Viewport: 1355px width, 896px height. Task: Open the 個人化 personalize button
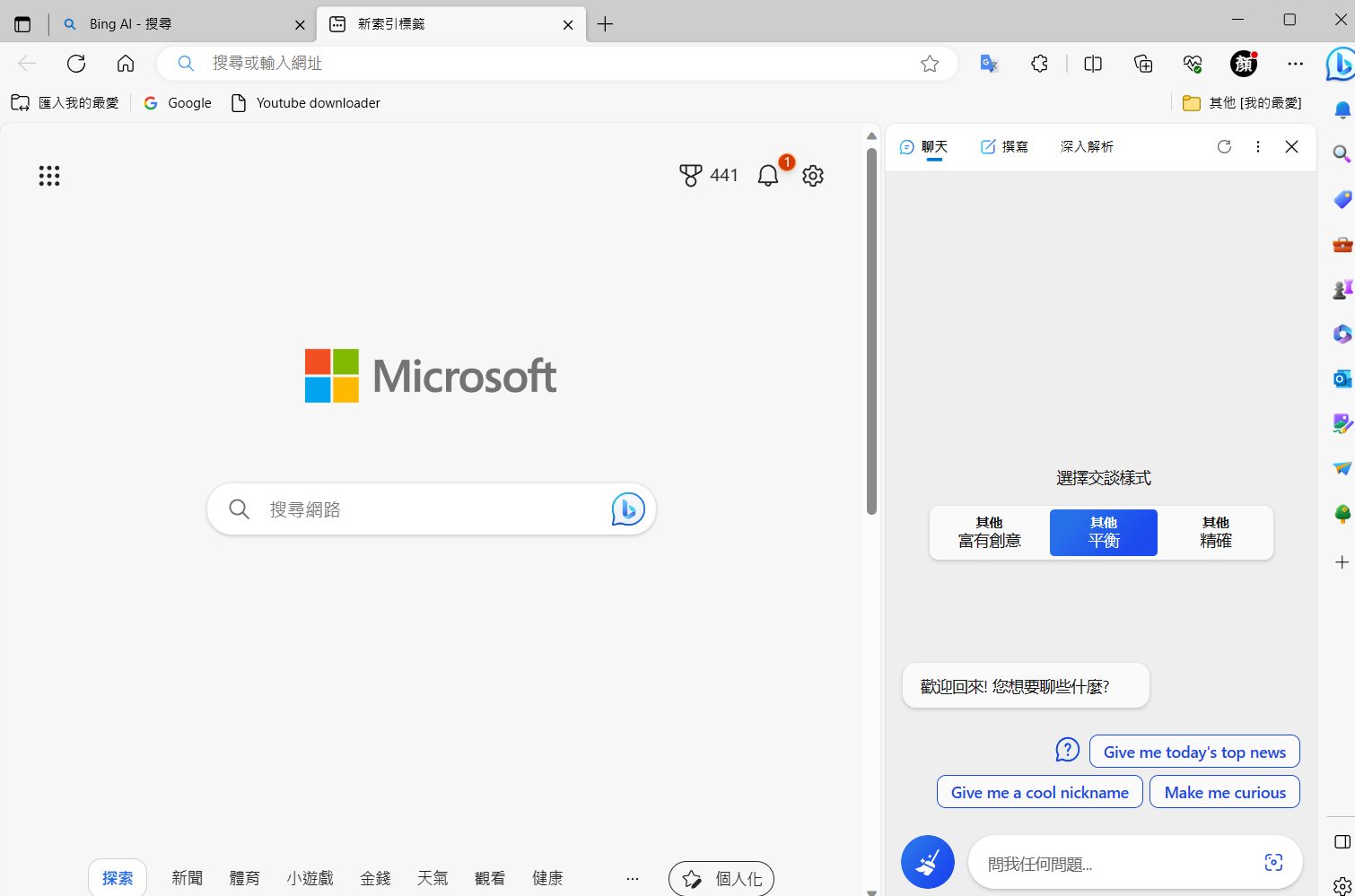tap(721, 879)
